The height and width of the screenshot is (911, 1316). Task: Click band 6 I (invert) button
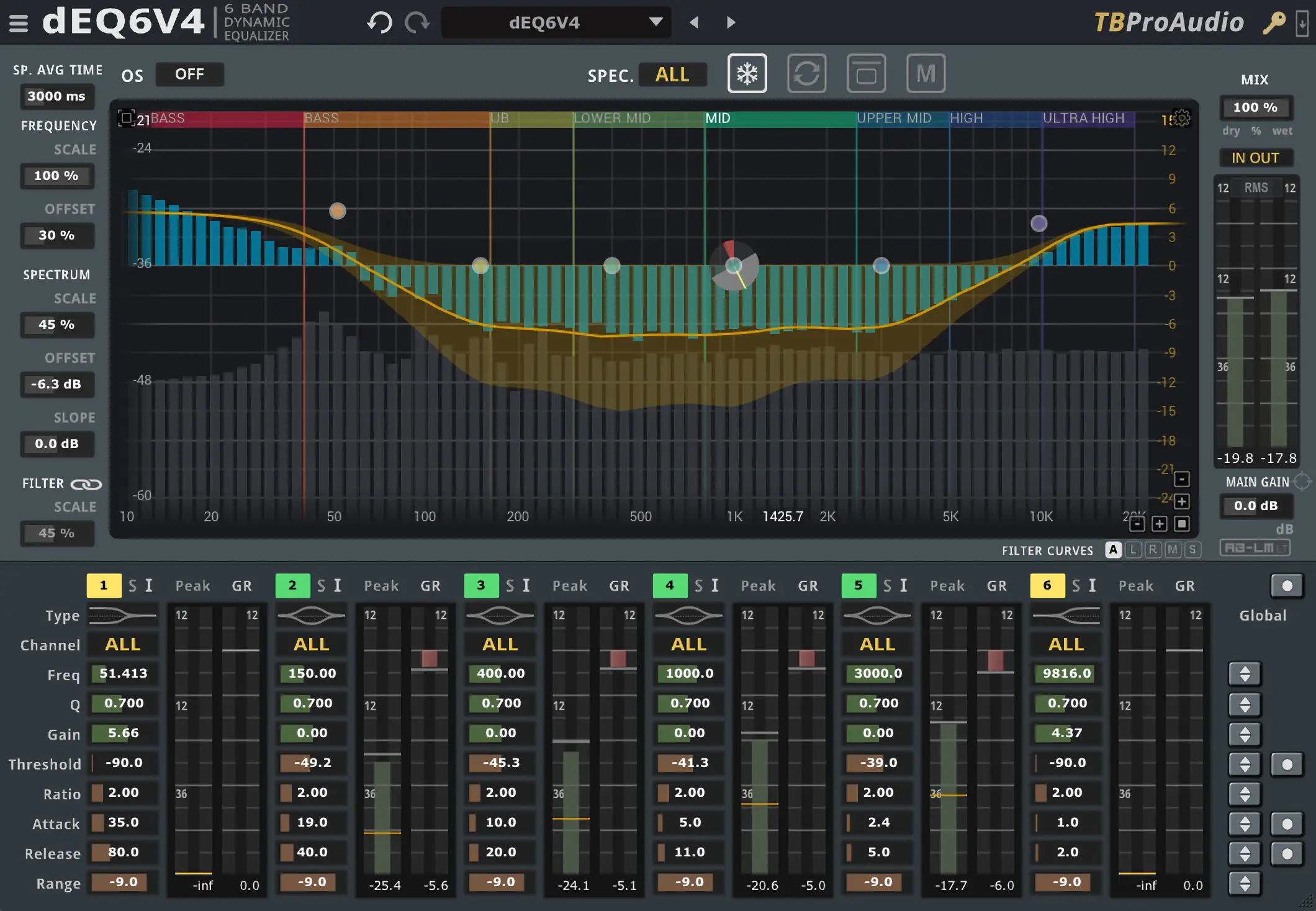[x=1093, y=586]
